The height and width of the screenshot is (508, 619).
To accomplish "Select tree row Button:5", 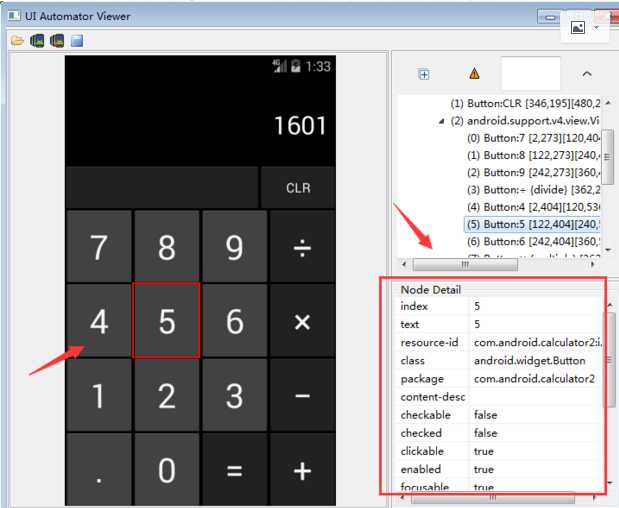I will pos(533,224).
